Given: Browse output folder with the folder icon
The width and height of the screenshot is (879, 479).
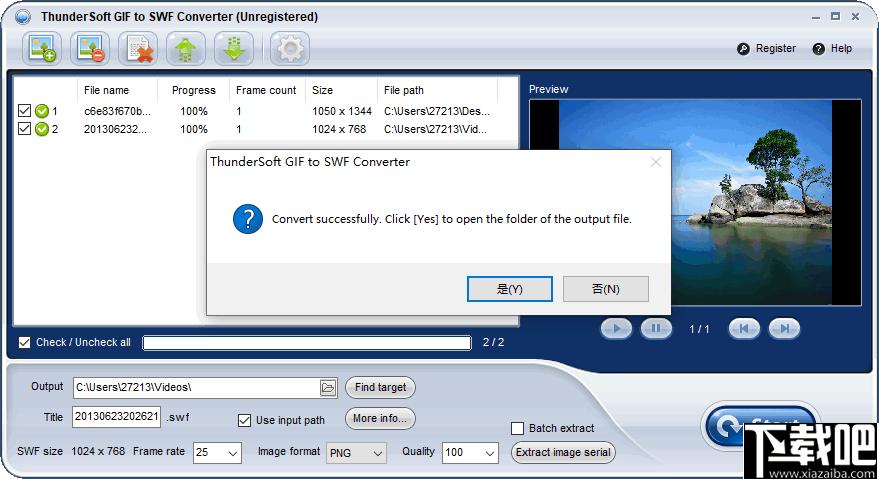Looking at the screenshot, I should tap(328, 388).
